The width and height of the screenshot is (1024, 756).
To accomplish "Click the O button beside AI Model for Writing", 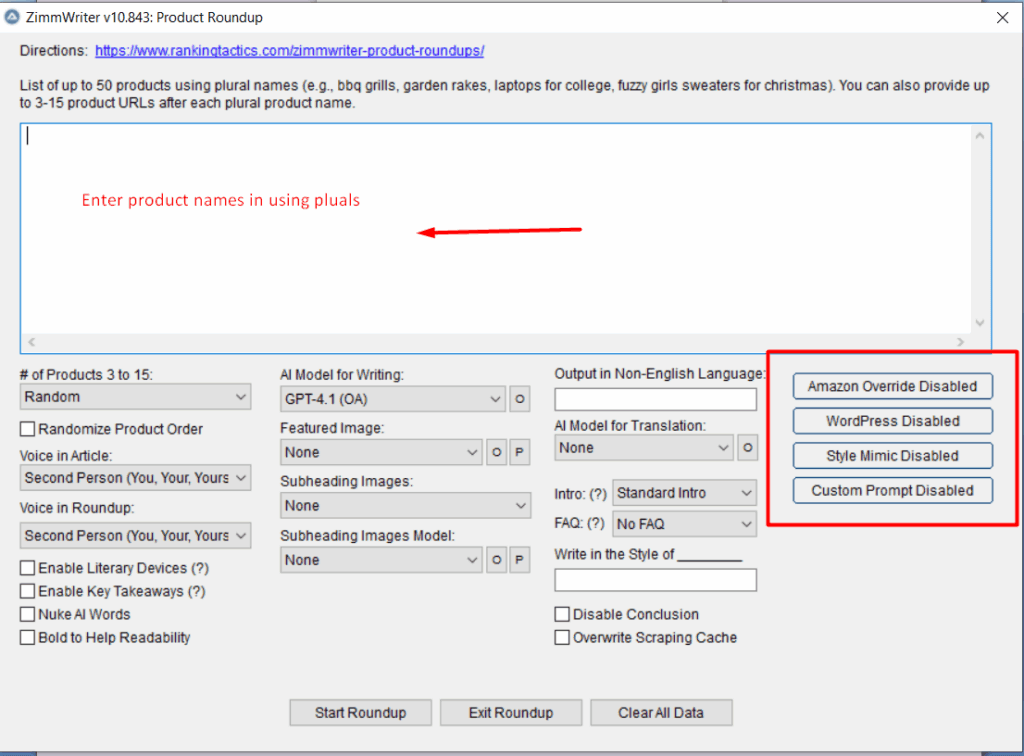I will [519, 400].
